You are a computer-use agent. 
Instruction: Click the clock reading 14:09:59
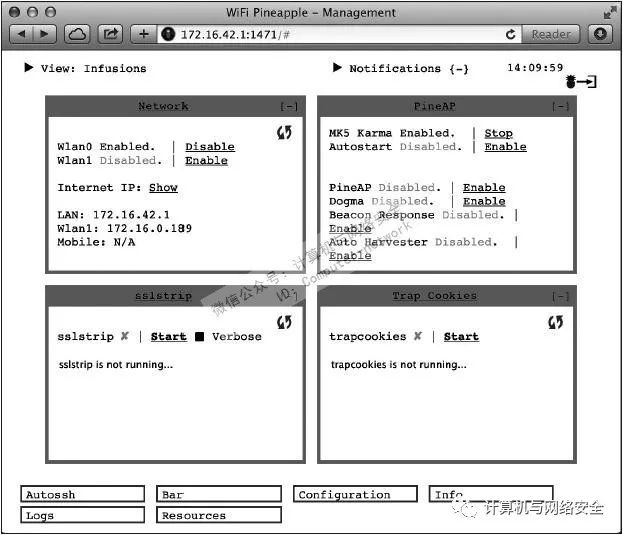[x=535, y=68]
